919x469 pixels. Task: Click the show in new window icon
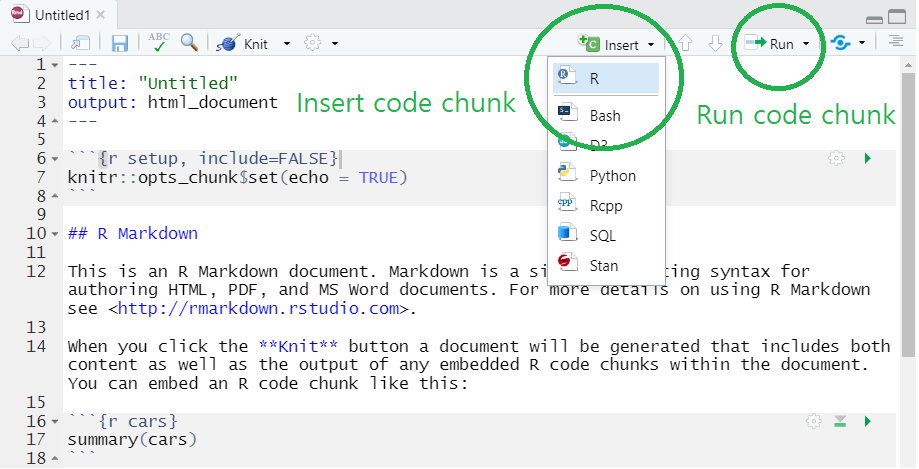tap(82, 43)
